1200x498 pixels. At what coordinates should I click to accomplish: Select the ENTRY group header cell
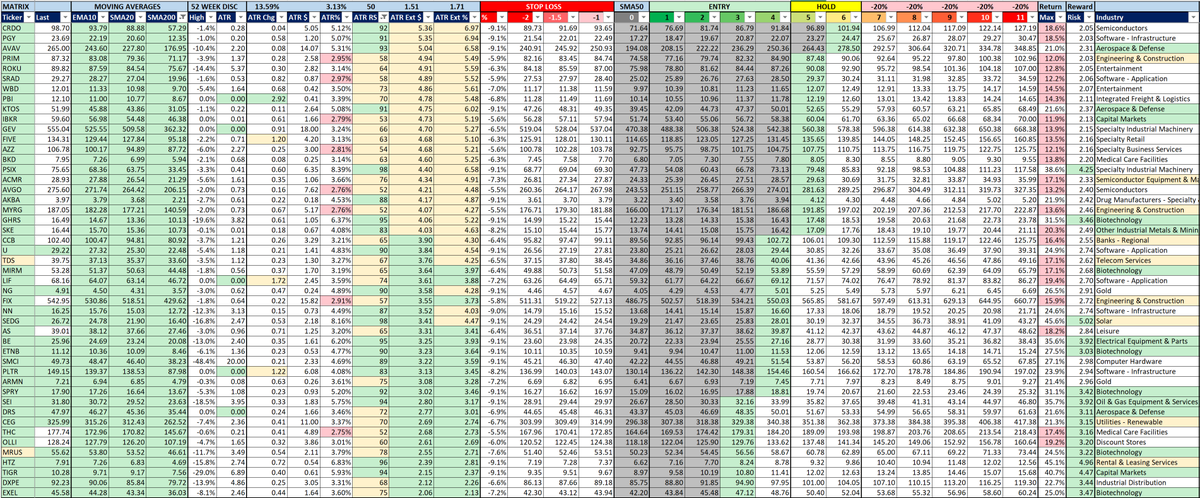(720, 6)
